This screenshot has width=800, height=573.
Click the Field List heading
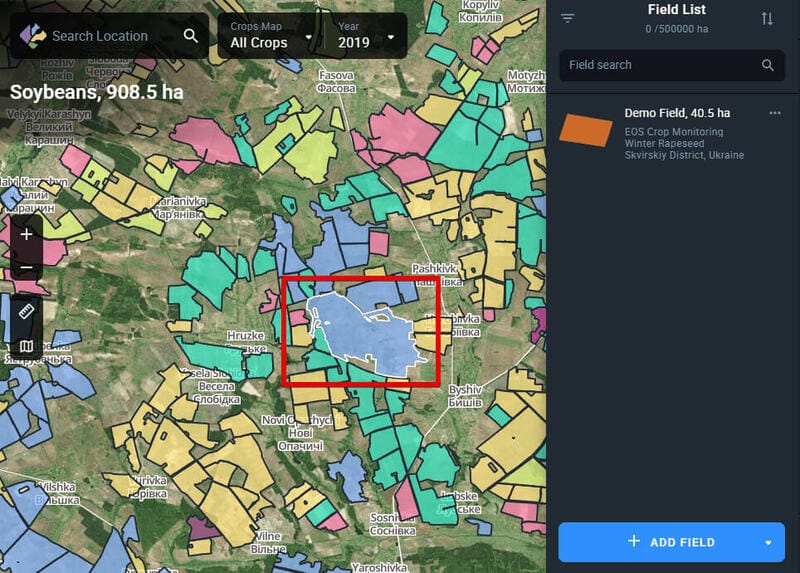(x=677, y=9)
